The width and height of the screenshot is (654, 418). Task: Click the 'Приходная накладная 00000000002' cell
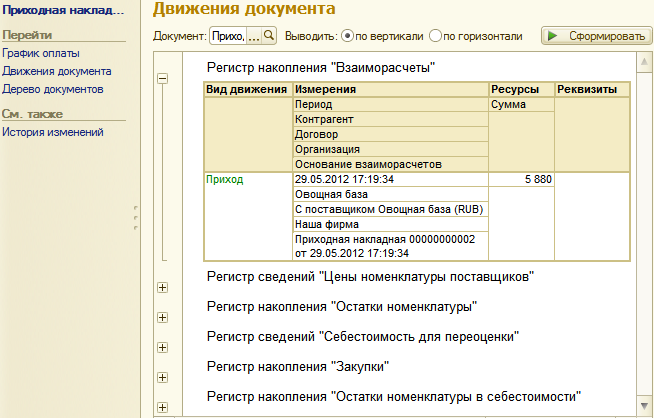[390, 246]
